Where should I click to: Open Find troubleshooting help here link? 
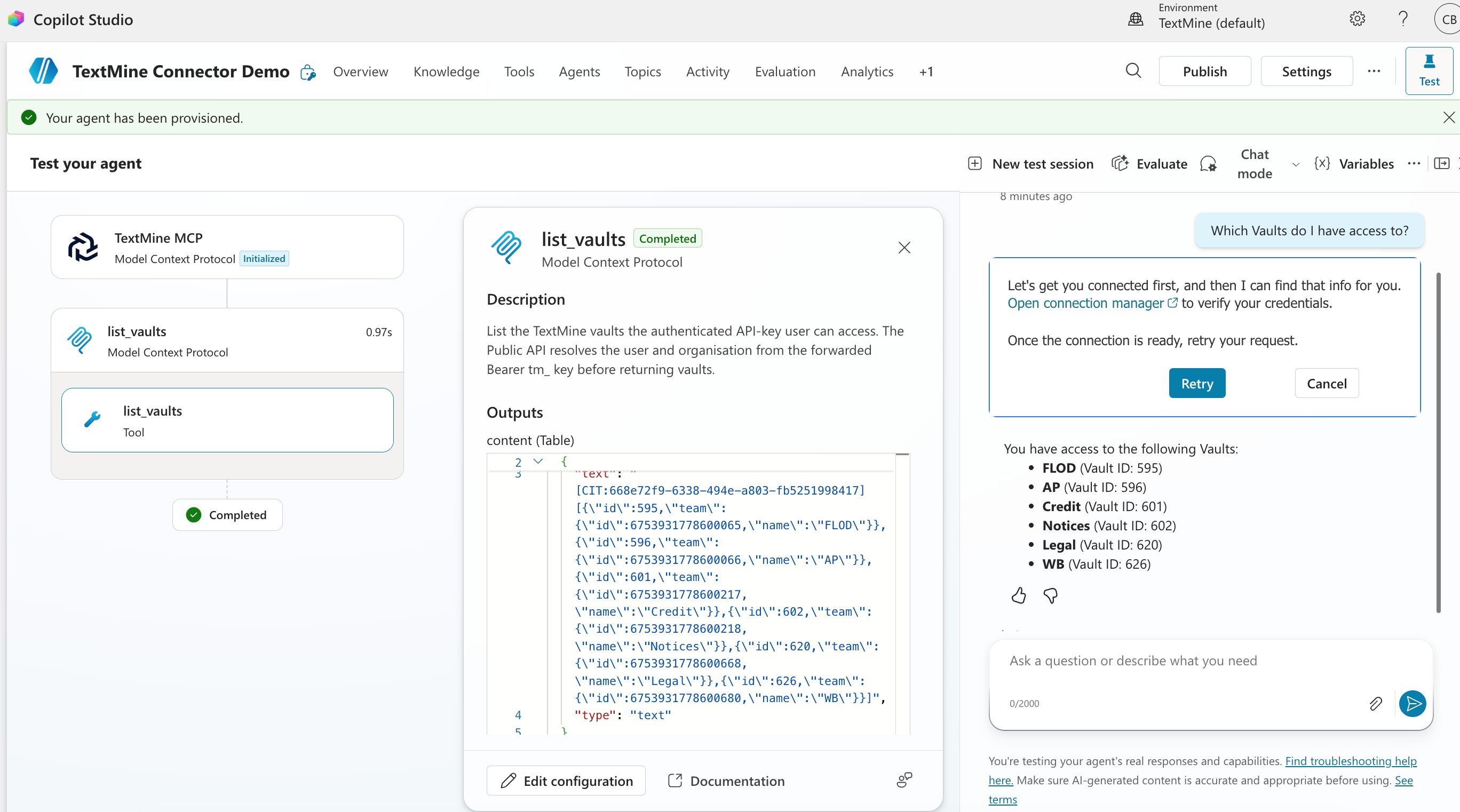point(1351,761)
